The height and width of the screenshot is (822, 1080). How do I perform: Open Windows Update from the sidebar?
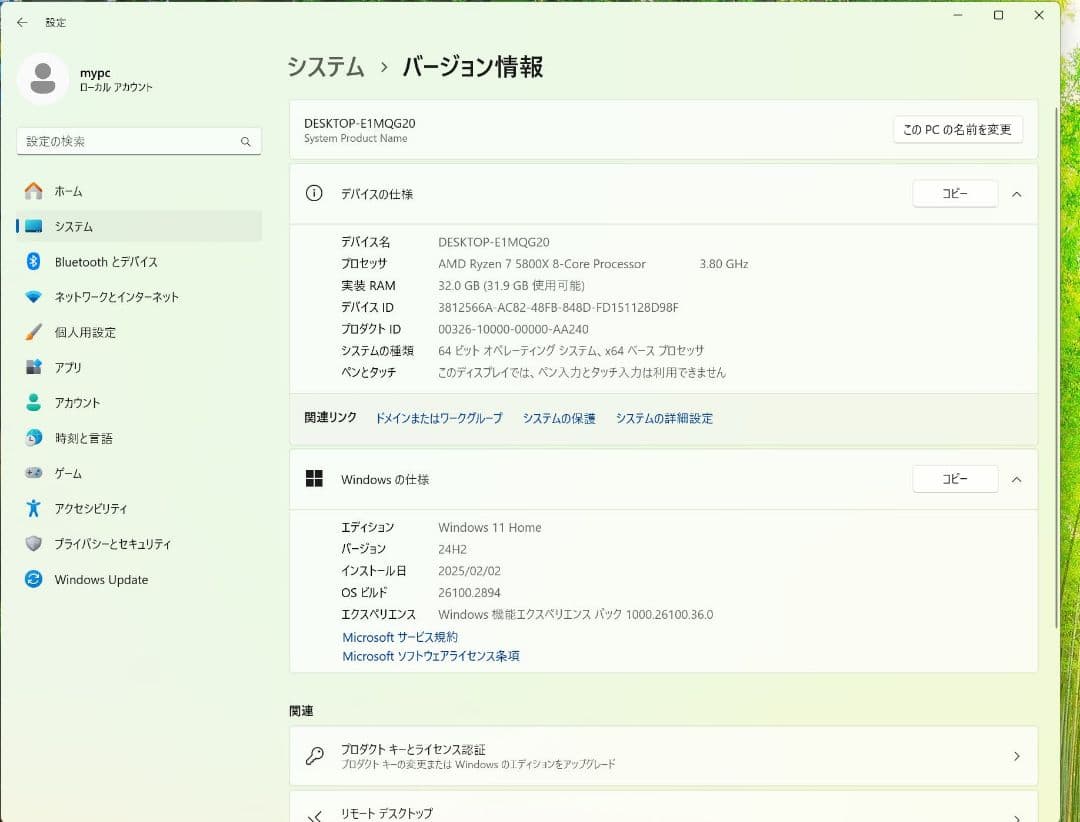(101, 580)
